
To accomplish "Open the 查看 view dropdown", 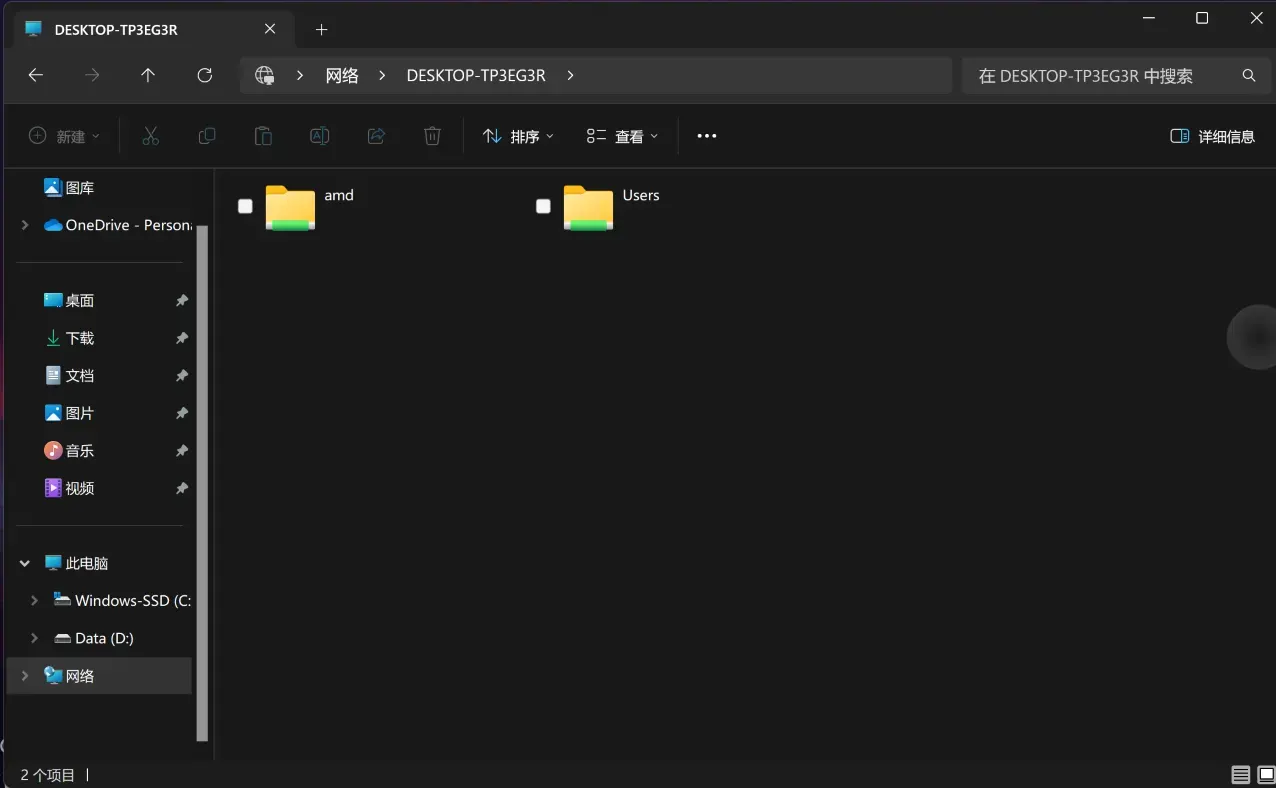I will point(622,136).
